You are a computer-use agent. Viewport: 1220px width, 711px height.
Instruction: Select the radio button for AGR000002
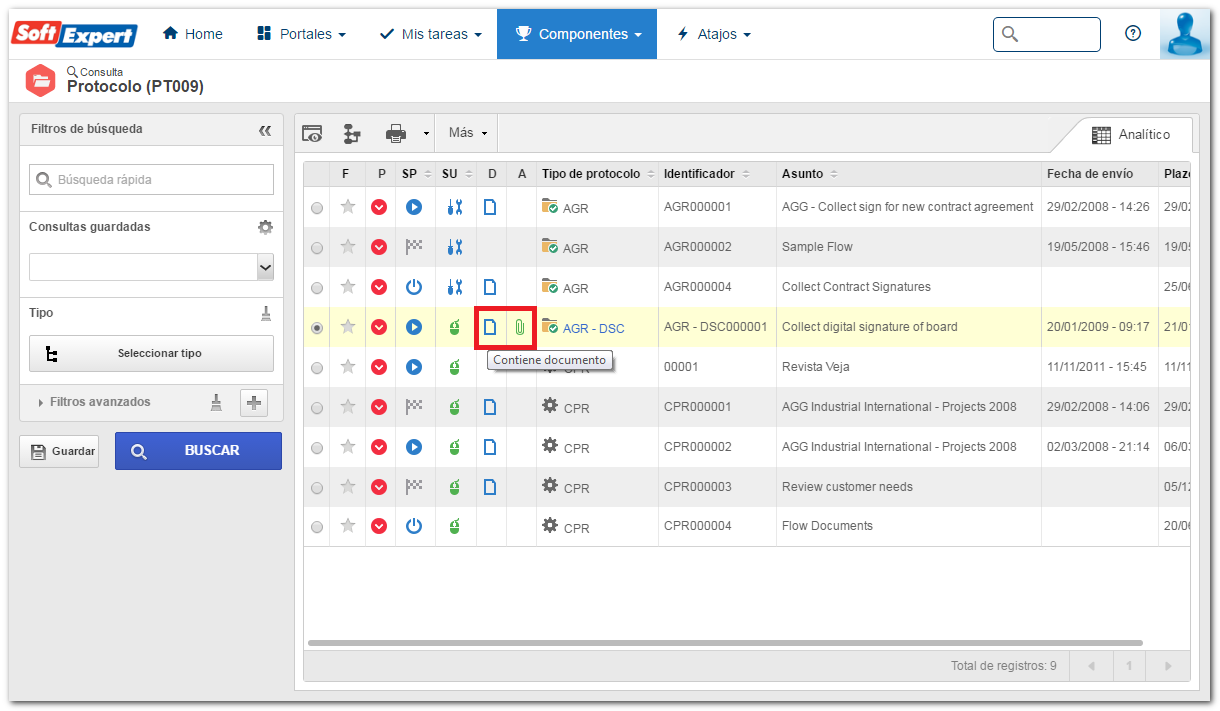(317, 248)
